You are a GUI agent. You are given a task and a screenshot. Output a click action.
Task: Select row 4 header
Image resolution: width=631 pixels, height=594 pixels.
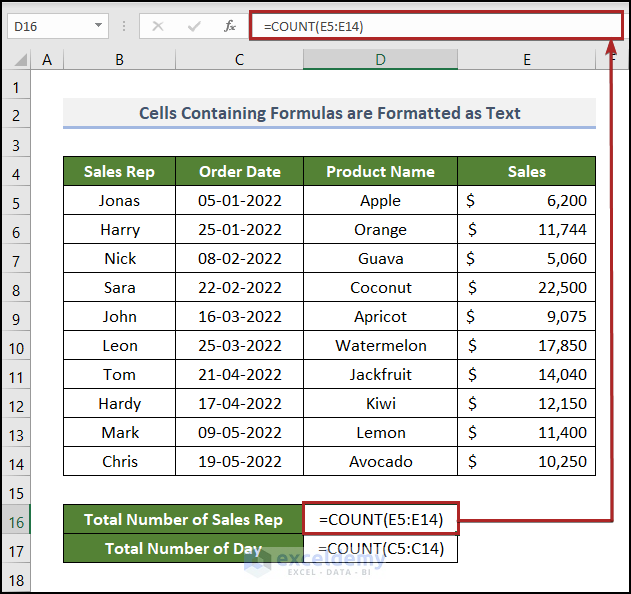coord(15,171)
